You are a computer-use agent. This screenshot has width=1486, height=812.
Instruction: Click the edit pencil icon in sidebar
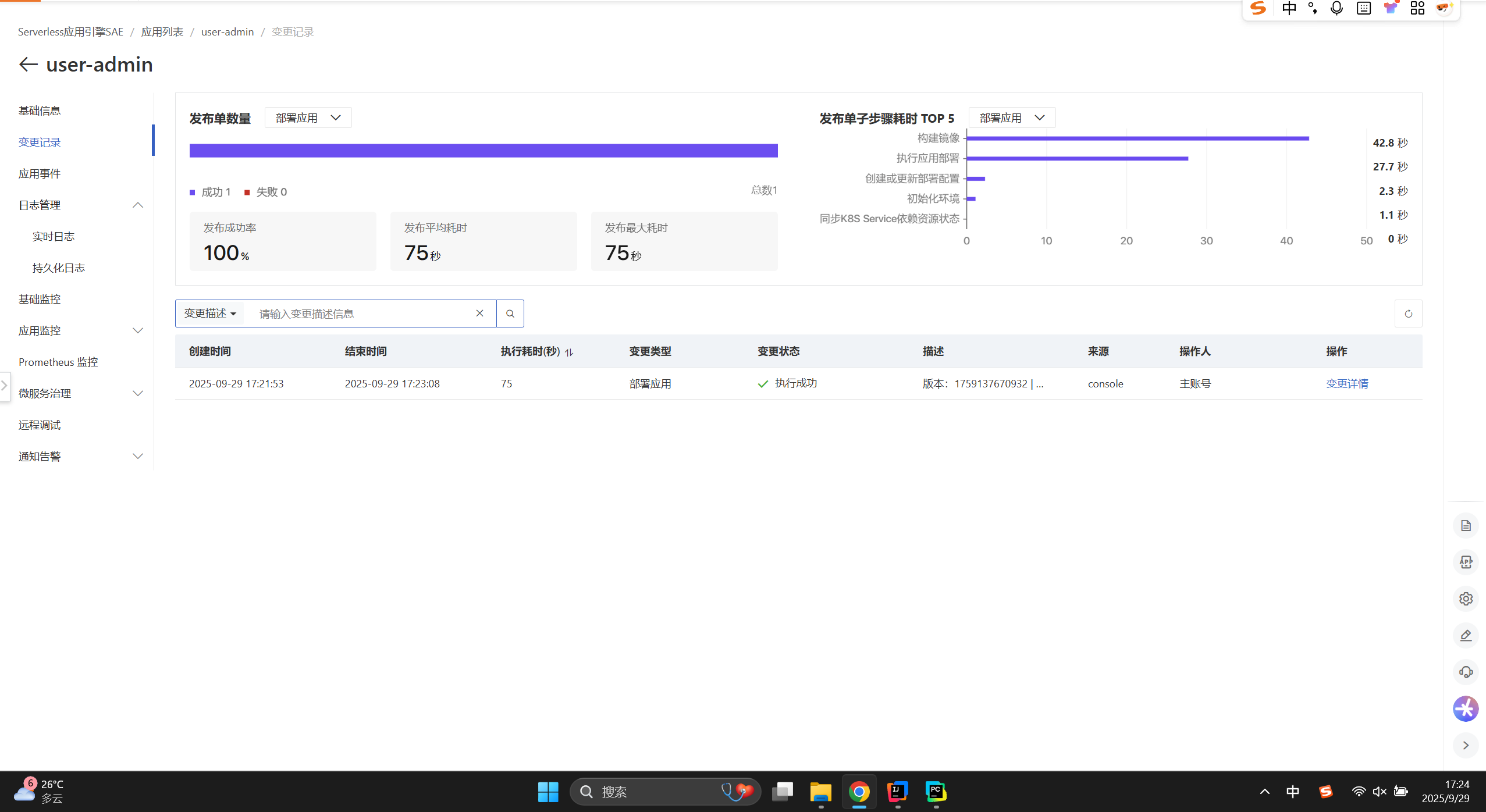[x=1466, y=636]
